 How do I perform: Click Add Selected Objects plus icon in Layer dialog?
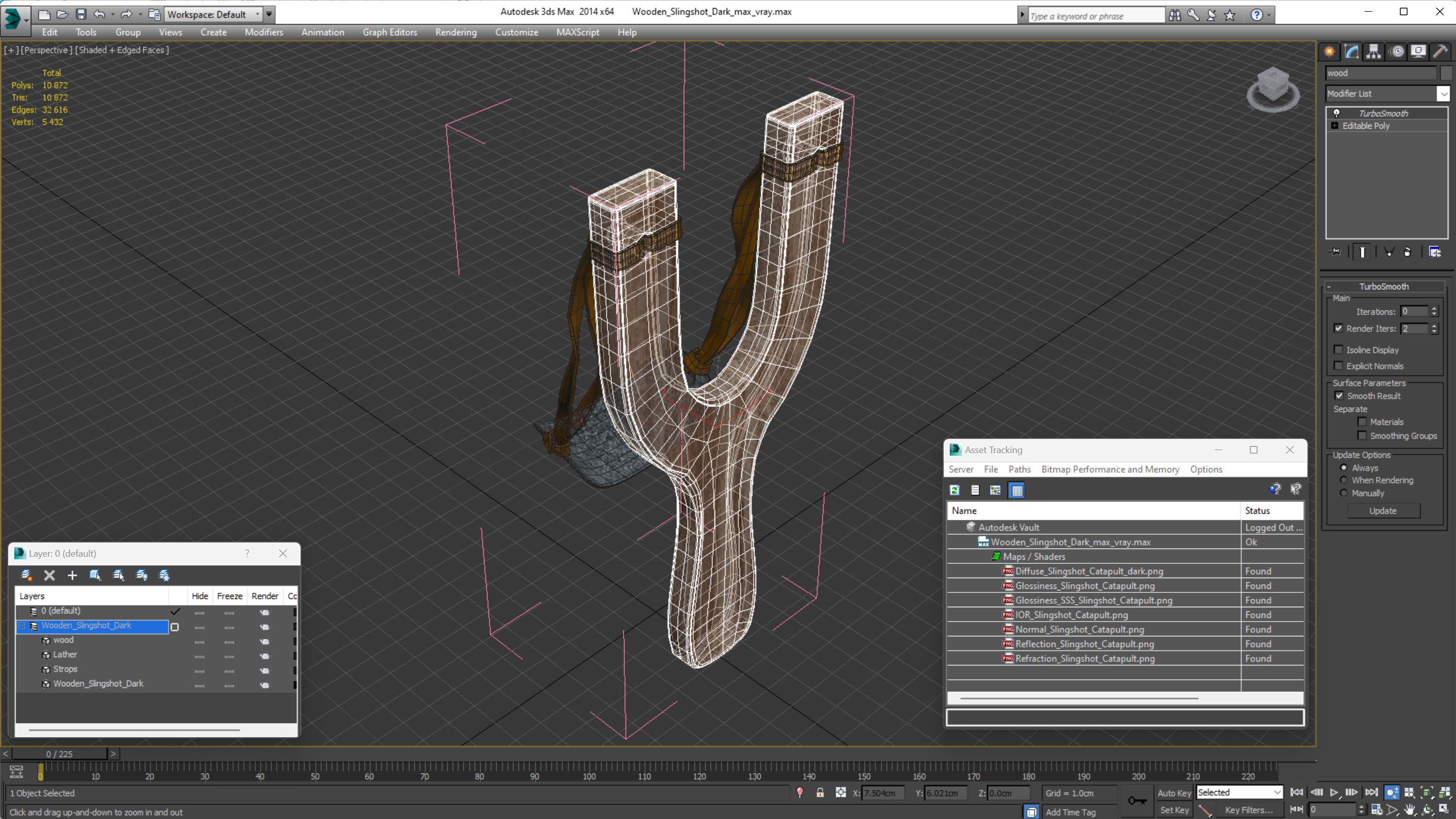72,576
